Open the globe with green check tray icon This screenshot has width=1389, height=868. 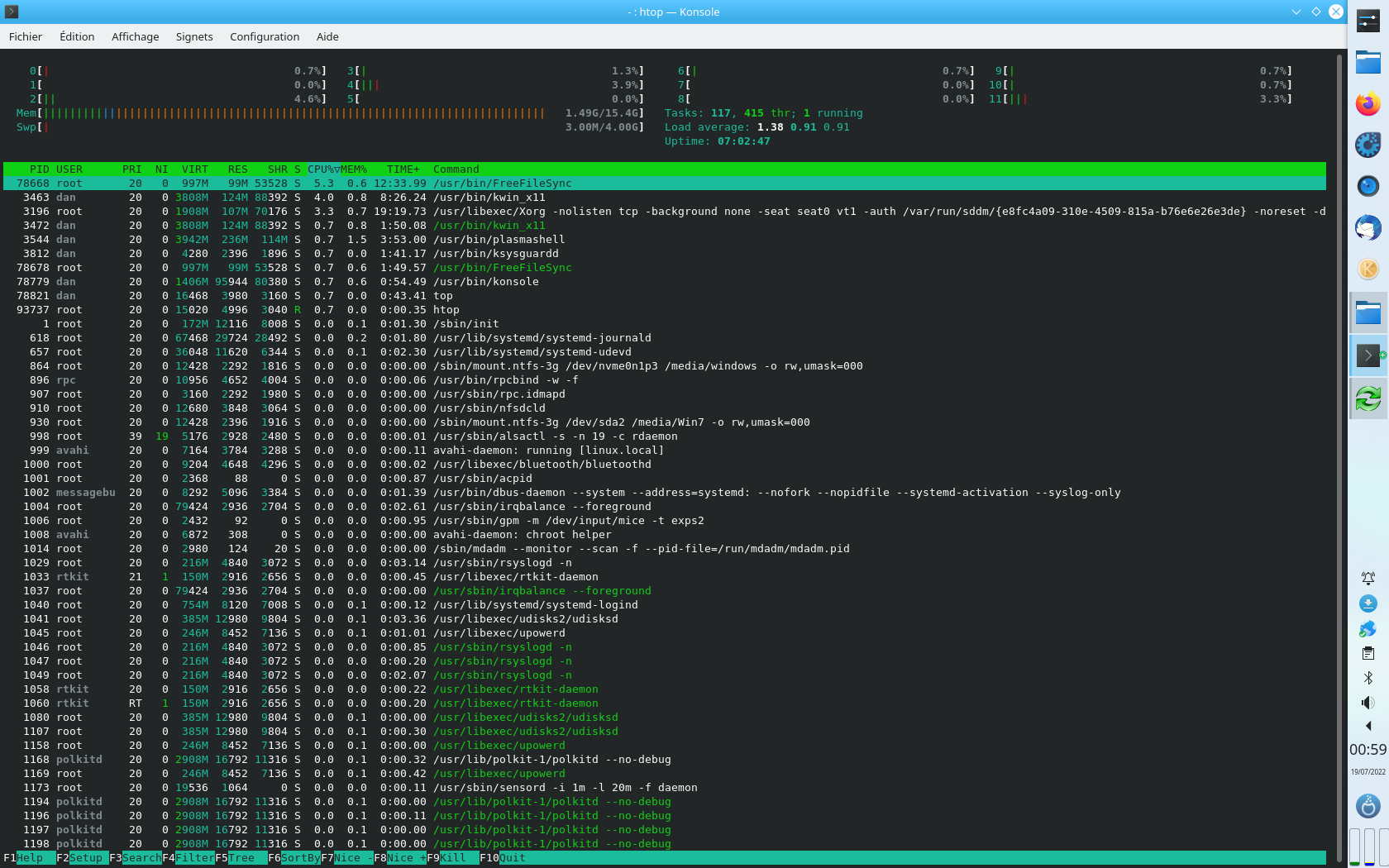tap(1368, 628)
